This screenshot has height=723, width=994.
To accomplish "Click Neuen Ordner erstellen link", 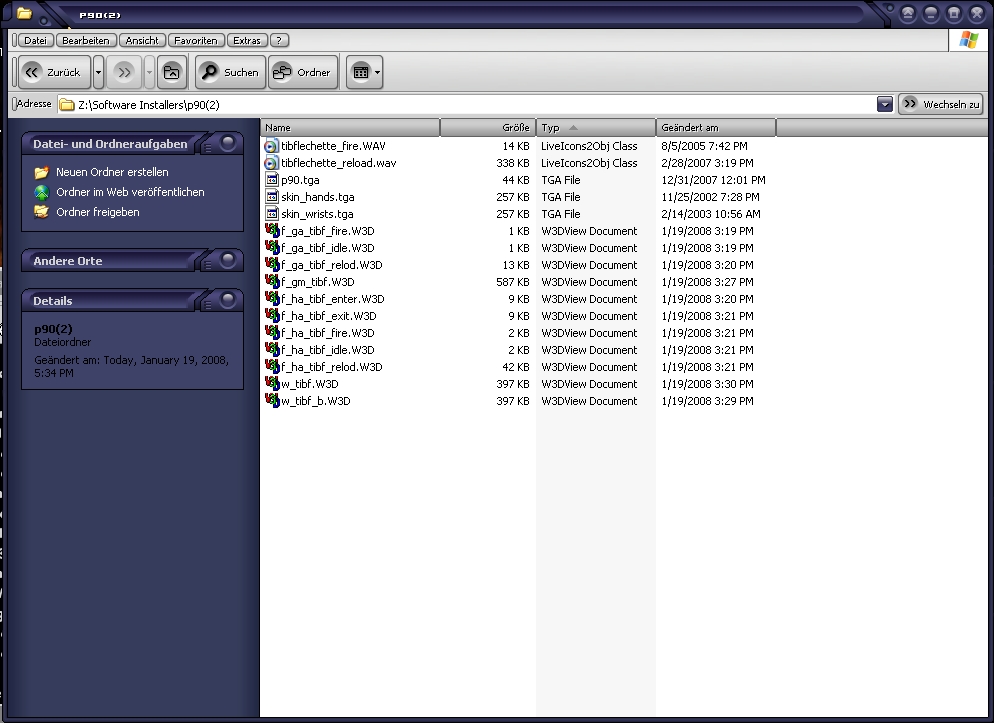I will [x=112, y=172].
